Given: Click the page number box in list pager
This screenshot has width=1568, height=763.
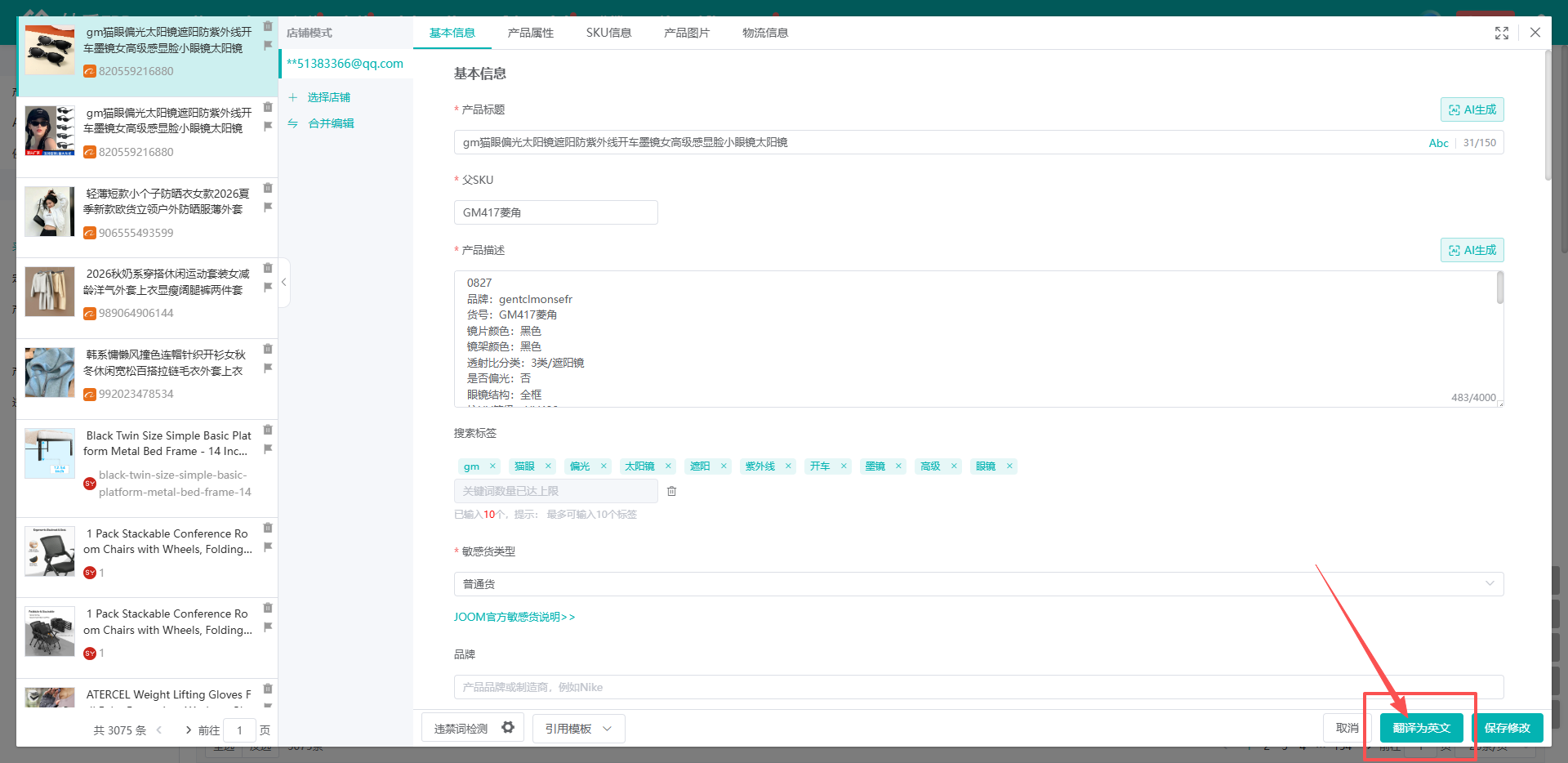Looking at the screenshot, I should tap(239, 730).
